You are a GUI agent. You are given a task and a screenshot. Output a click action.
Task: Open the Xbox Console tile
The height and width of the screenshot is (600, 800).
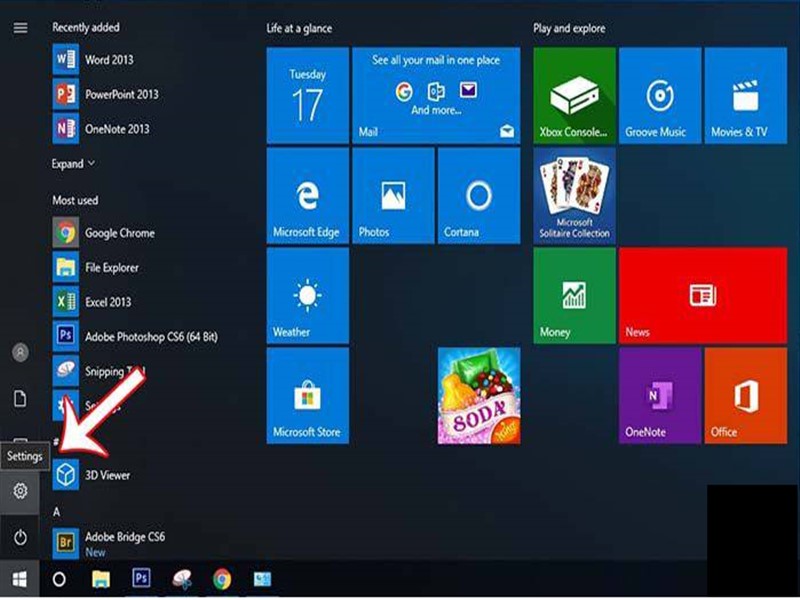click(x=574, y=95)
